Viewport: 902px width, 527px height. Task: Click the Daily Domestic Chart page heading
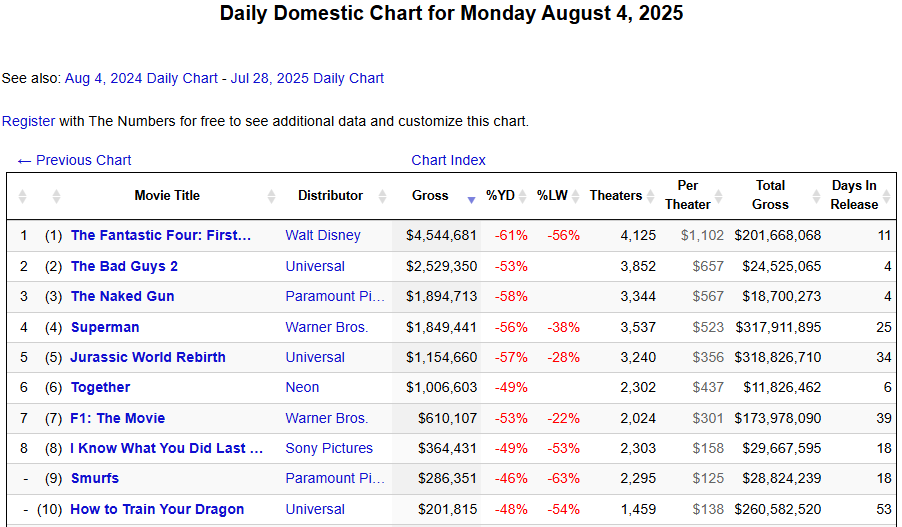[x=452, y=13]
